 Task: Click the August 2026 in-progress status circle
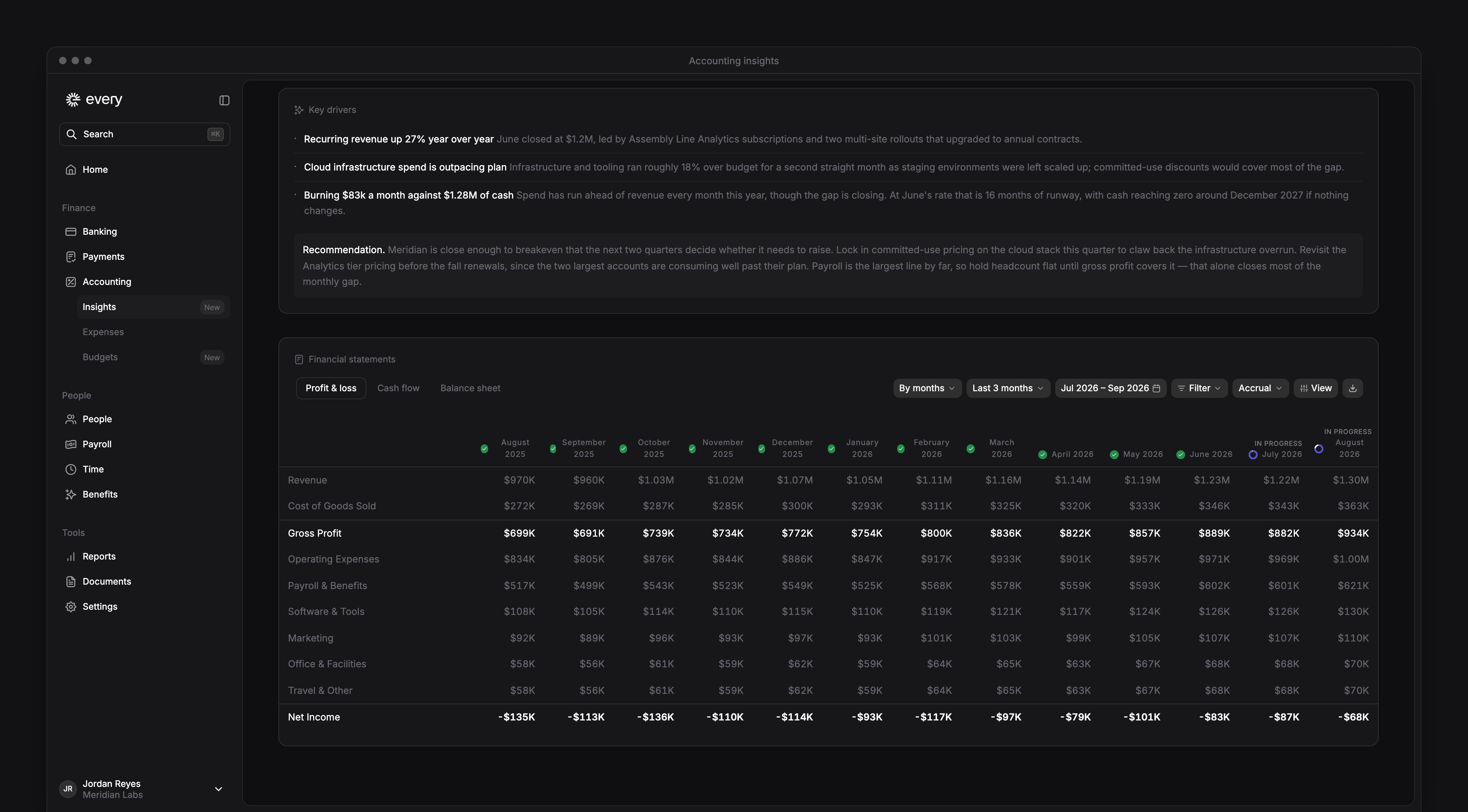[x=1319, y=449]
